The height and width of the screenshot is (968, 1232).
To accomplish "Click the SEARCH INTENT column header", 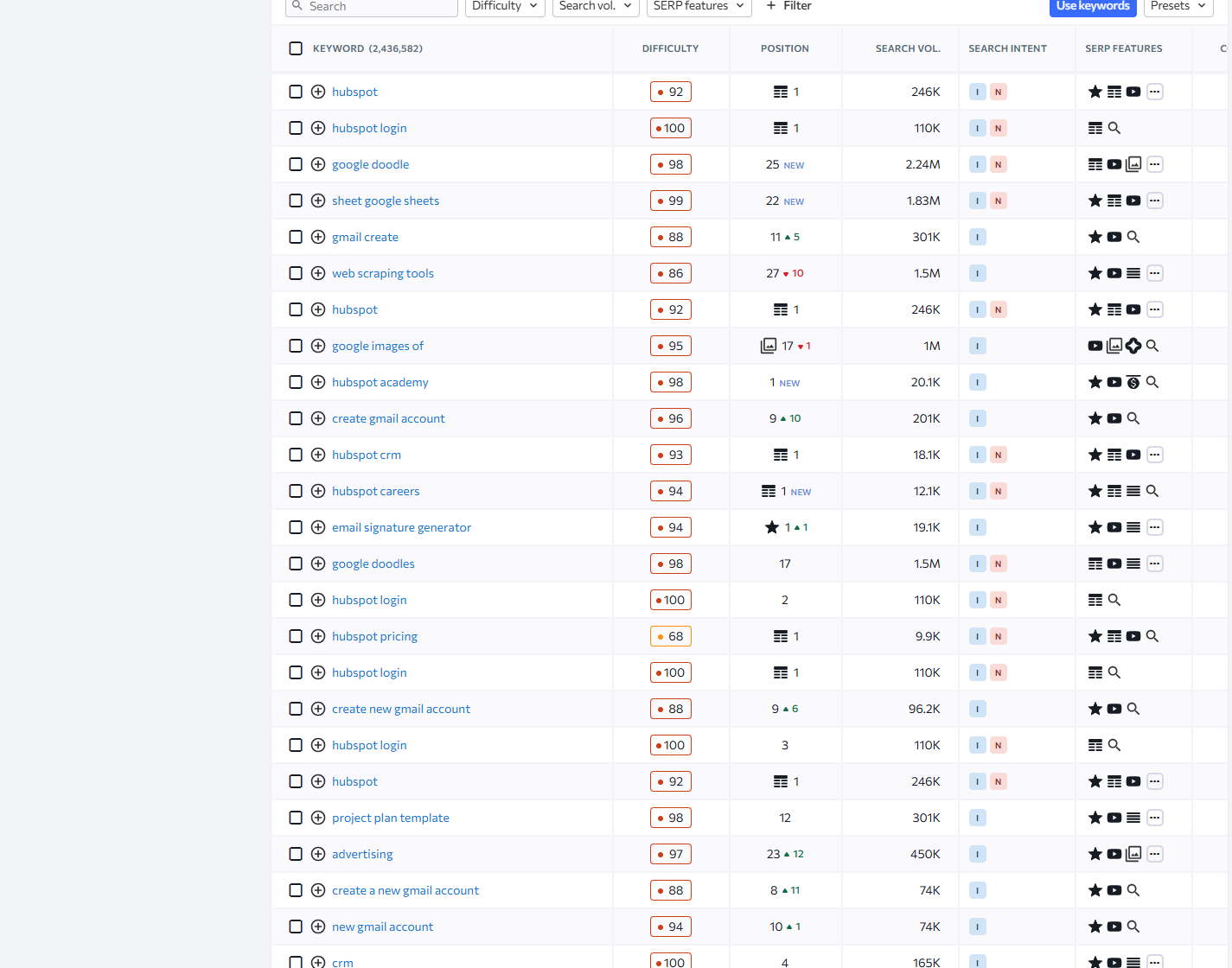I will click(x=1007, y=48).
